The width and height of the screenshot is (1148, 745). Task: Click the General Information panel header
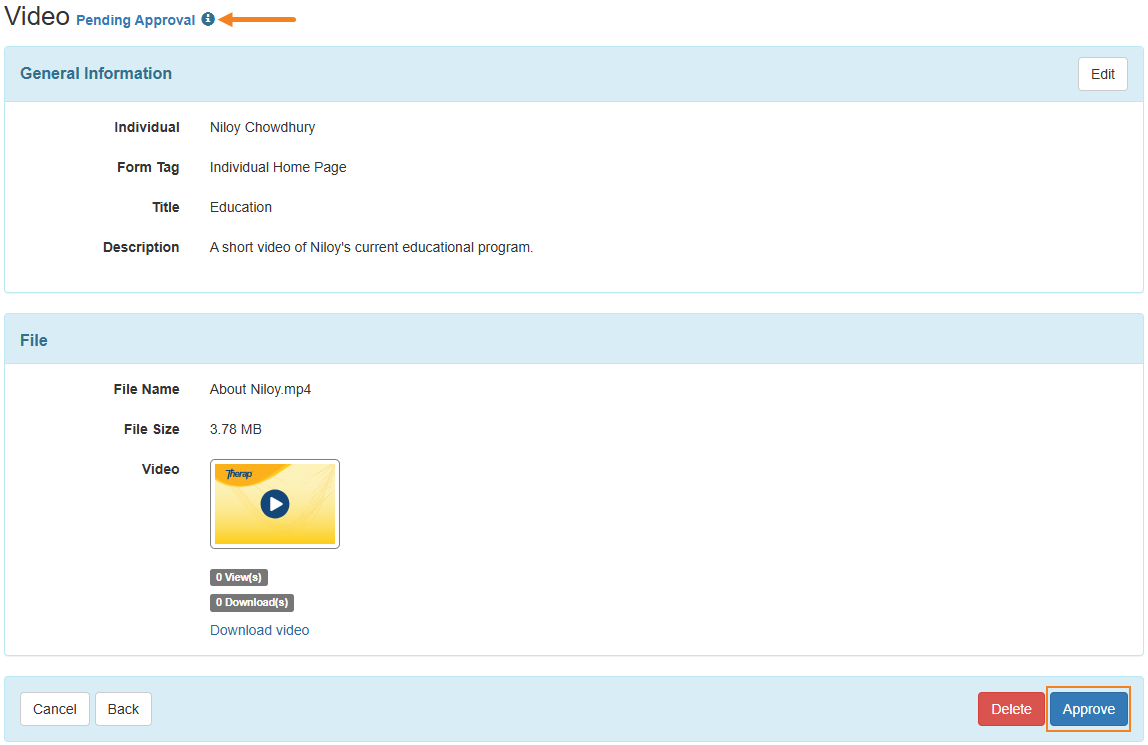[x=96, y=74]
